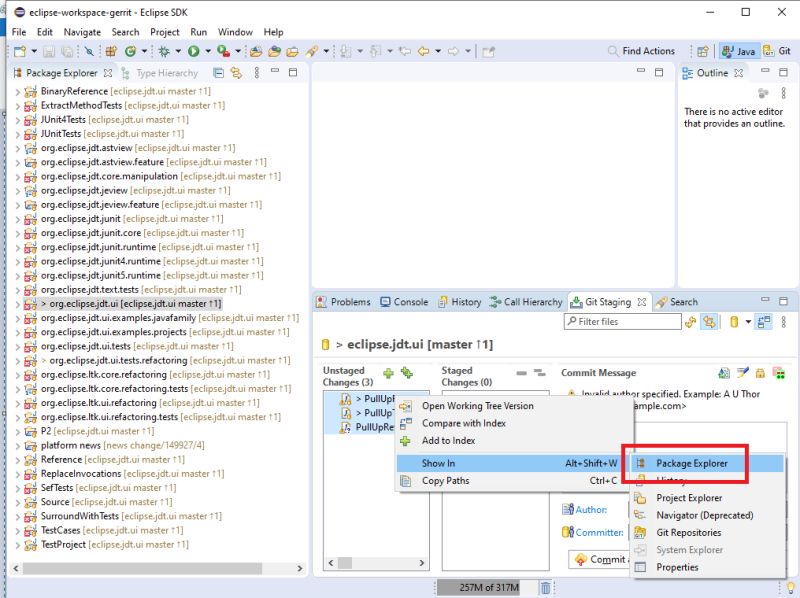Stage all changes with double-plus icon
800x598 pixels.
click(x=408, y=373)
